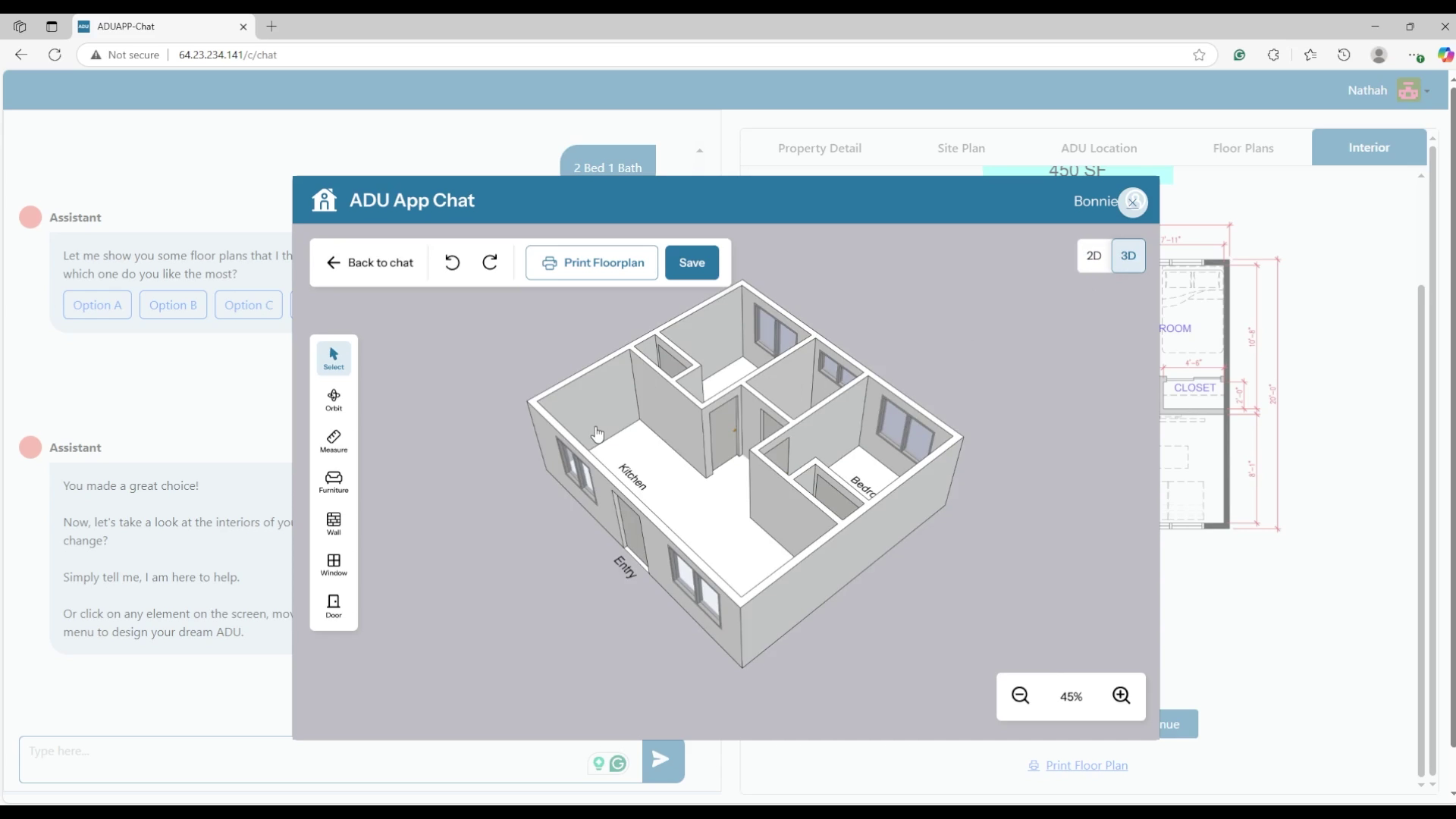Viewport: 1456px width, 819px height.
Task: Collapse the chat message scroll arrow
Action: point(699,151)
